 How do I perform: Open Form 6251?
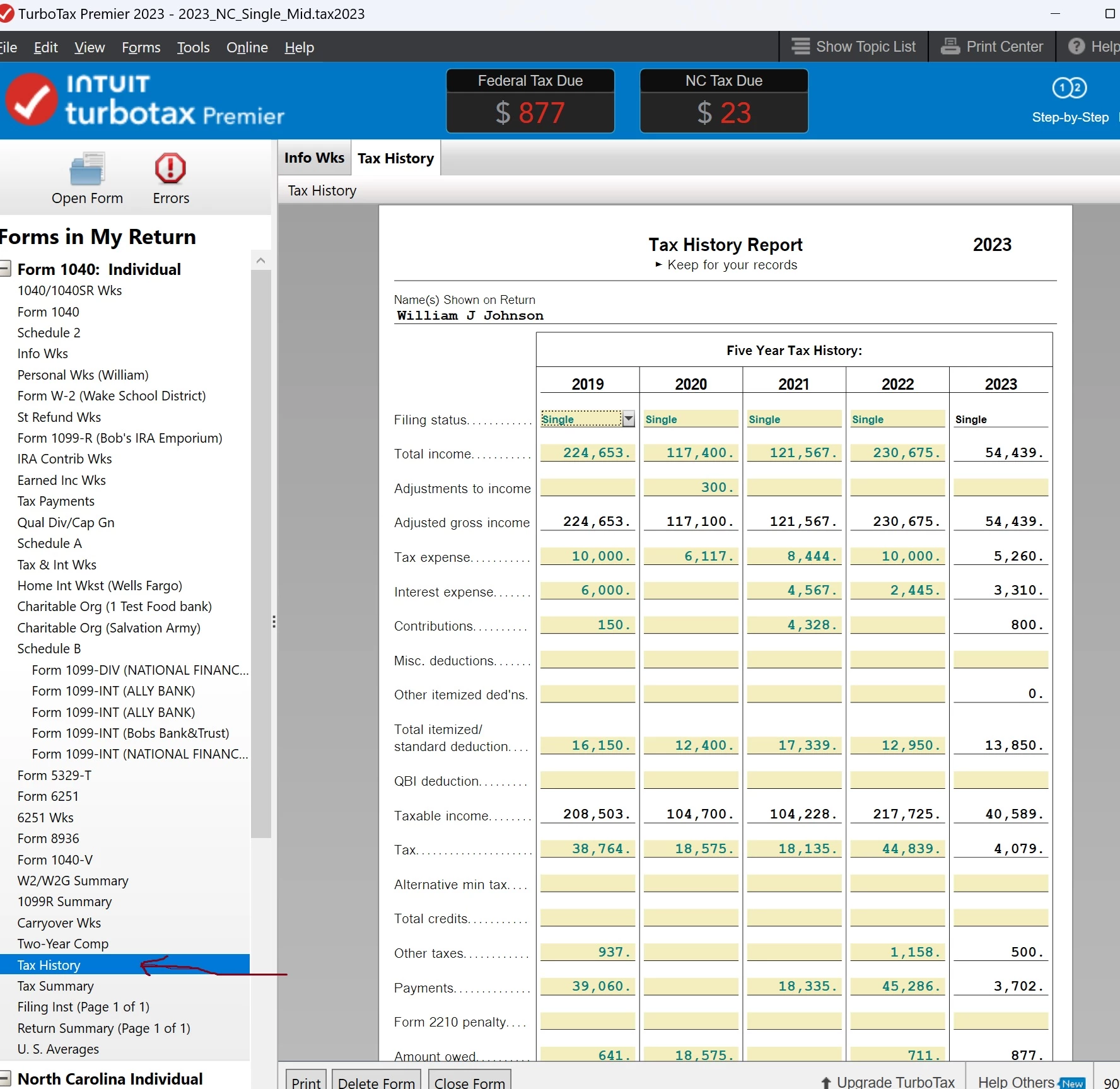(x=48, y=796)
